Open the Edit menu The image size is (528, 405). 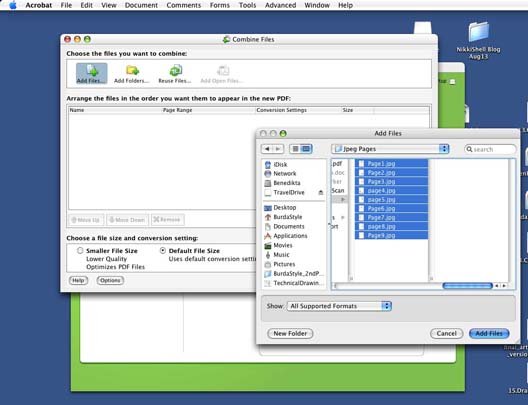pos(87,5)
